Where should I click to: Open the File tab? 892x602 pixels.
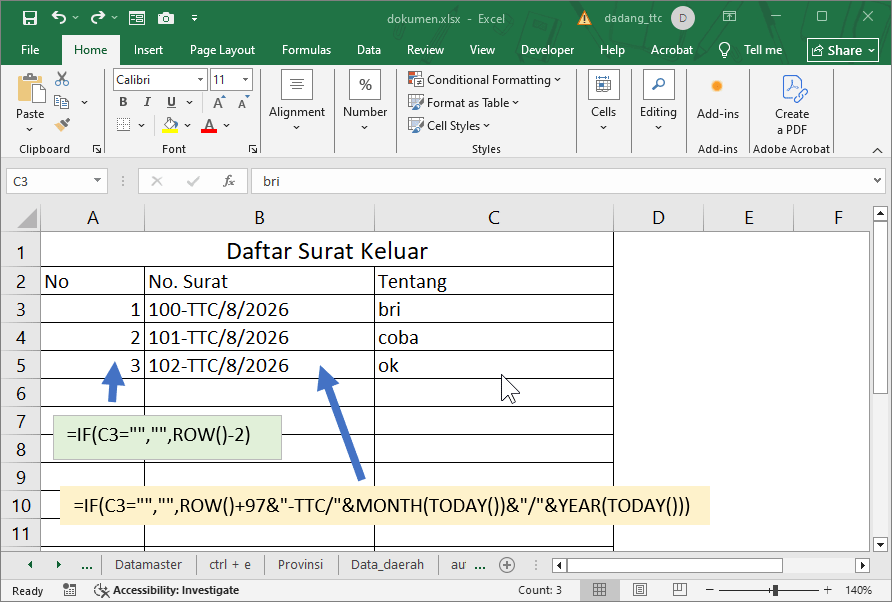coord(30,50)
